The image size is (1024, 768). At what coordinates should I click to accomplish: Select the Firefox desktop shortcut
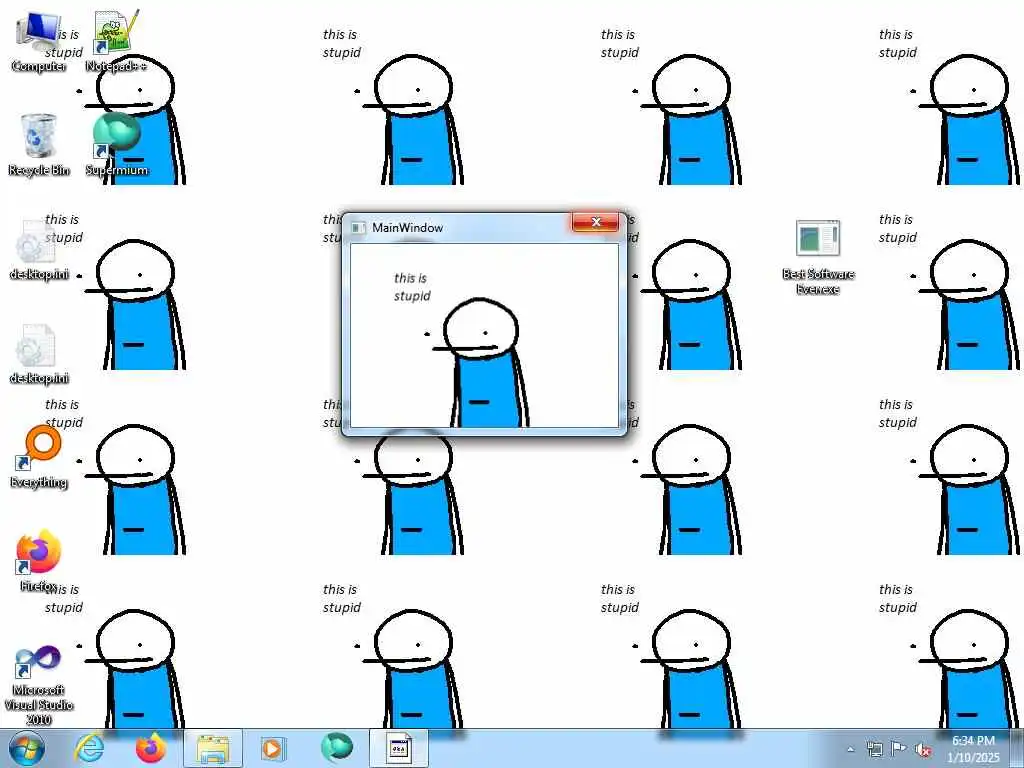(x=39, y=562)
